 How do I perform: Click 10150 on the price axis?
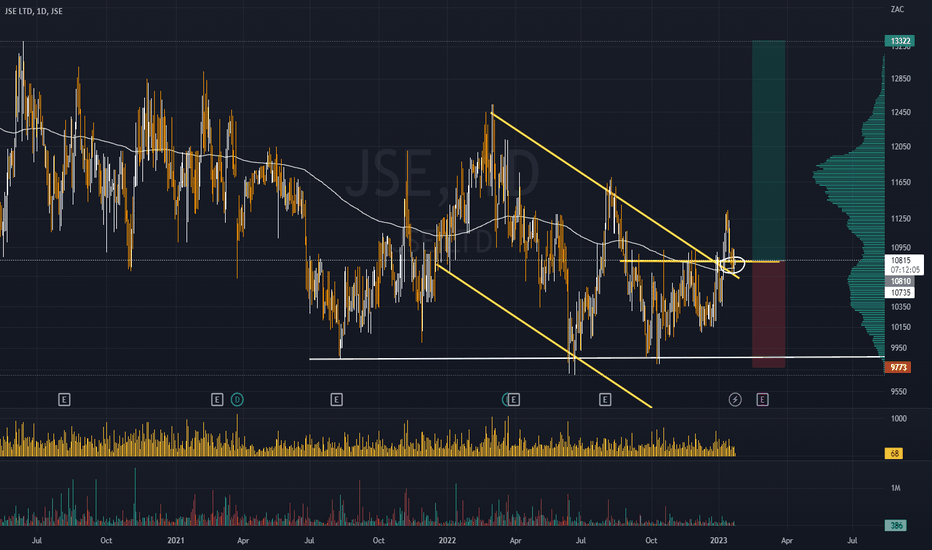(900, 327)
